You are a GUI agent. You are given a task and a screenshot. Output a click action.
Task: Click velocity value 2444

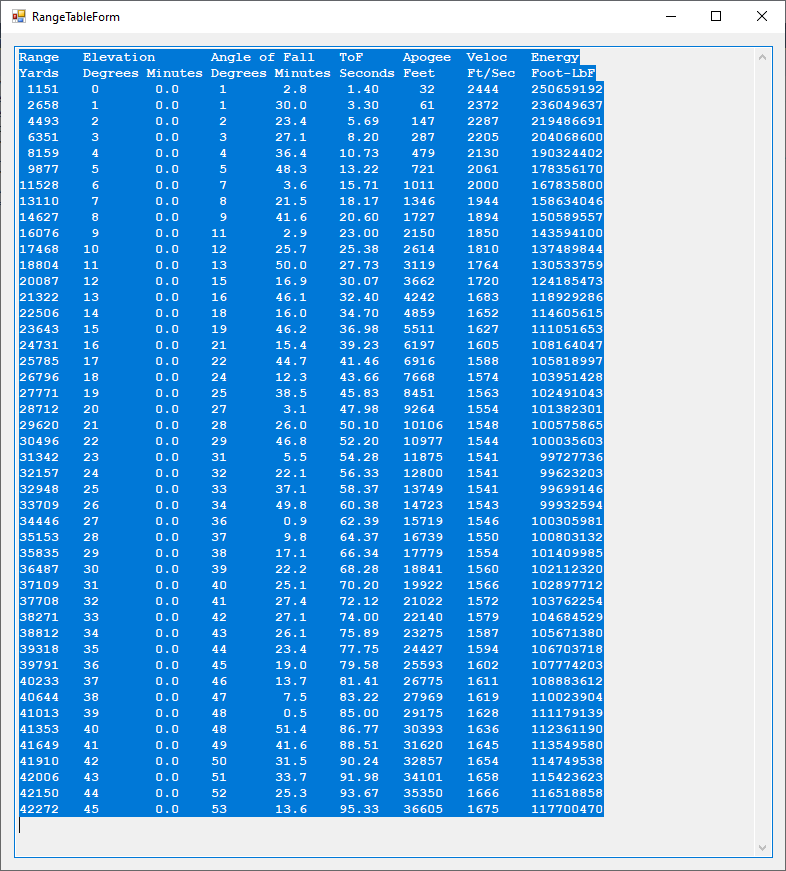click(483, 89)
